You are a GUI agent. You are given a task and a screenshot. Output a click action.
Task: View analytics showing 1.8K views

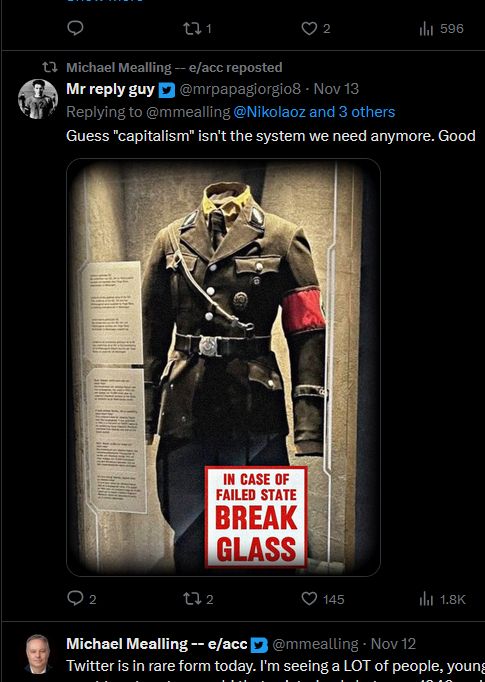[442, 599]
